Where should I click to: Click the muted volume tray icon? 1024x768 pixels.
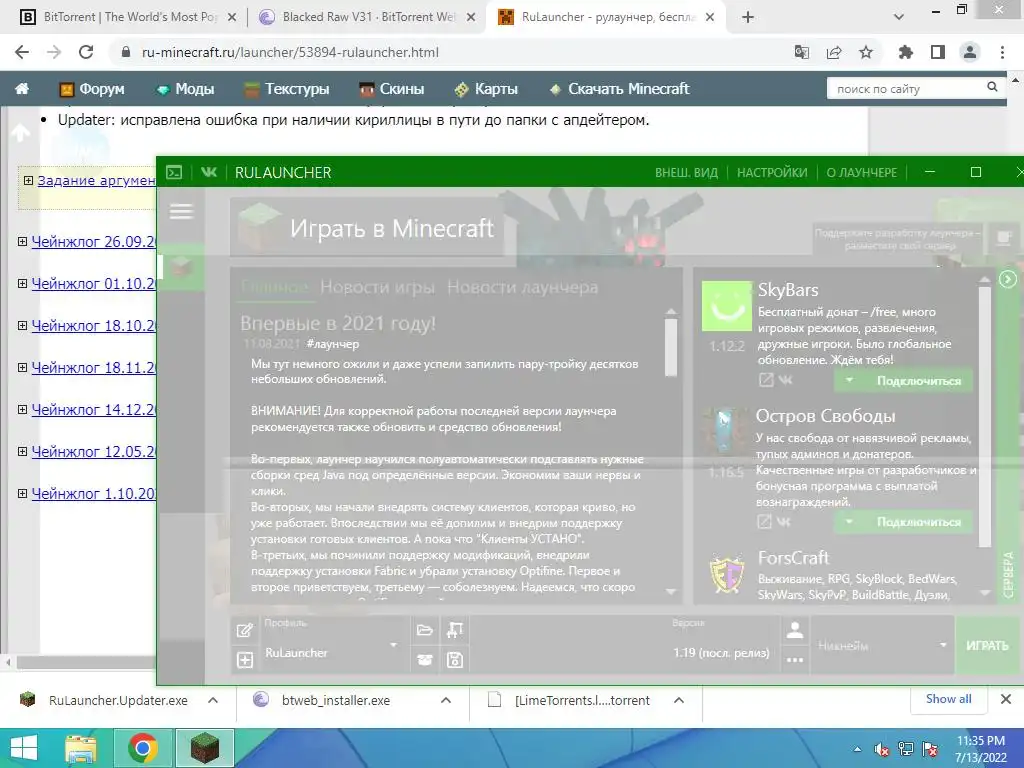tap(882, 749)
